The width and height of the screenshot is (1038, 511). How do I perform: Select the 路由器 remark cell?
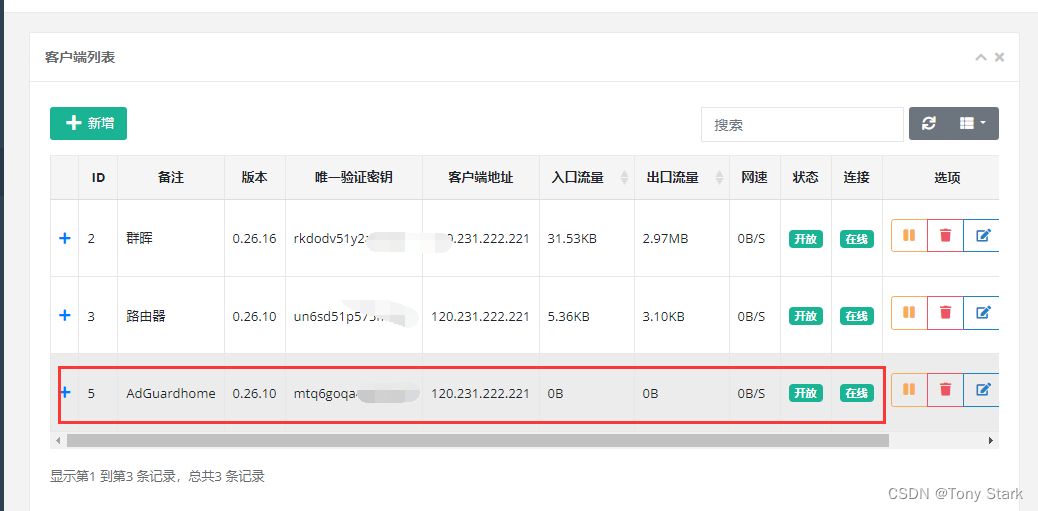click(171, 316)
